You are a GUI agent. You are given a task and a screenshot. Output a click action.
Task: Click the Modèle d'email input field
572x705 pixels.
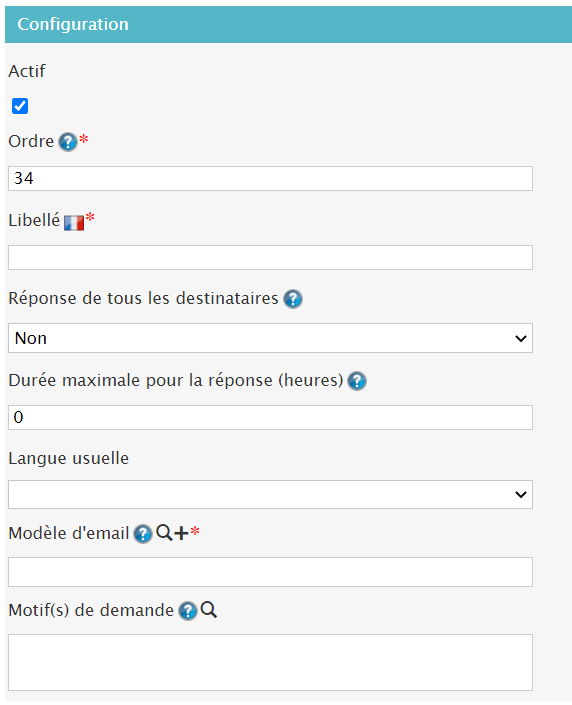click(x=270, y=572)
